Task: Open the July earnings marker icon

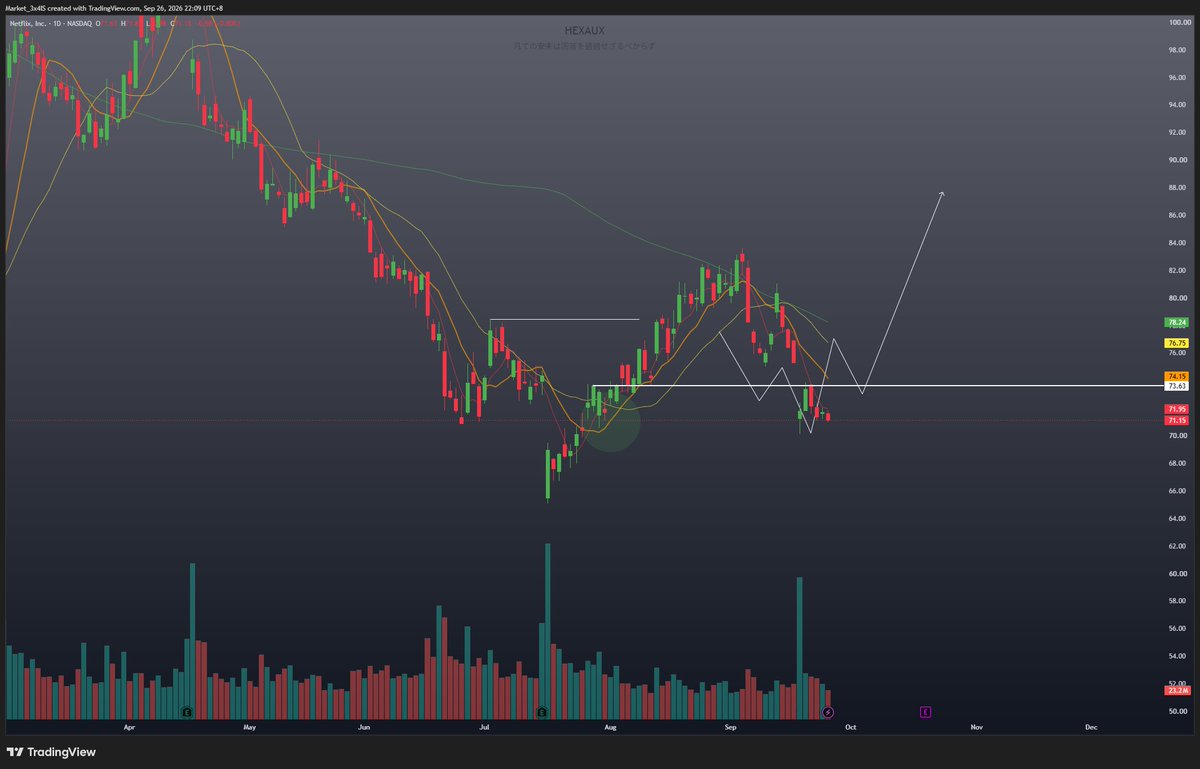Action: [541, 712]
